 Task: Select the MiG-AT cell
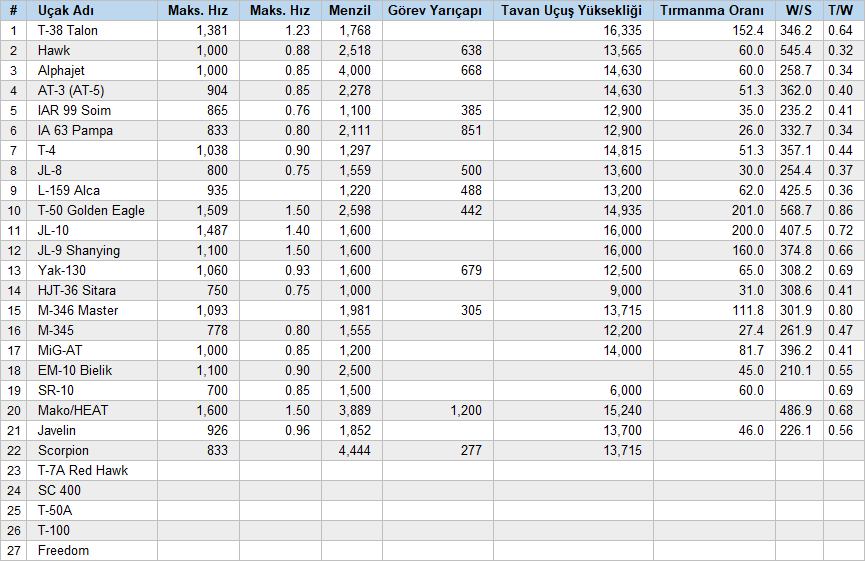92,350
